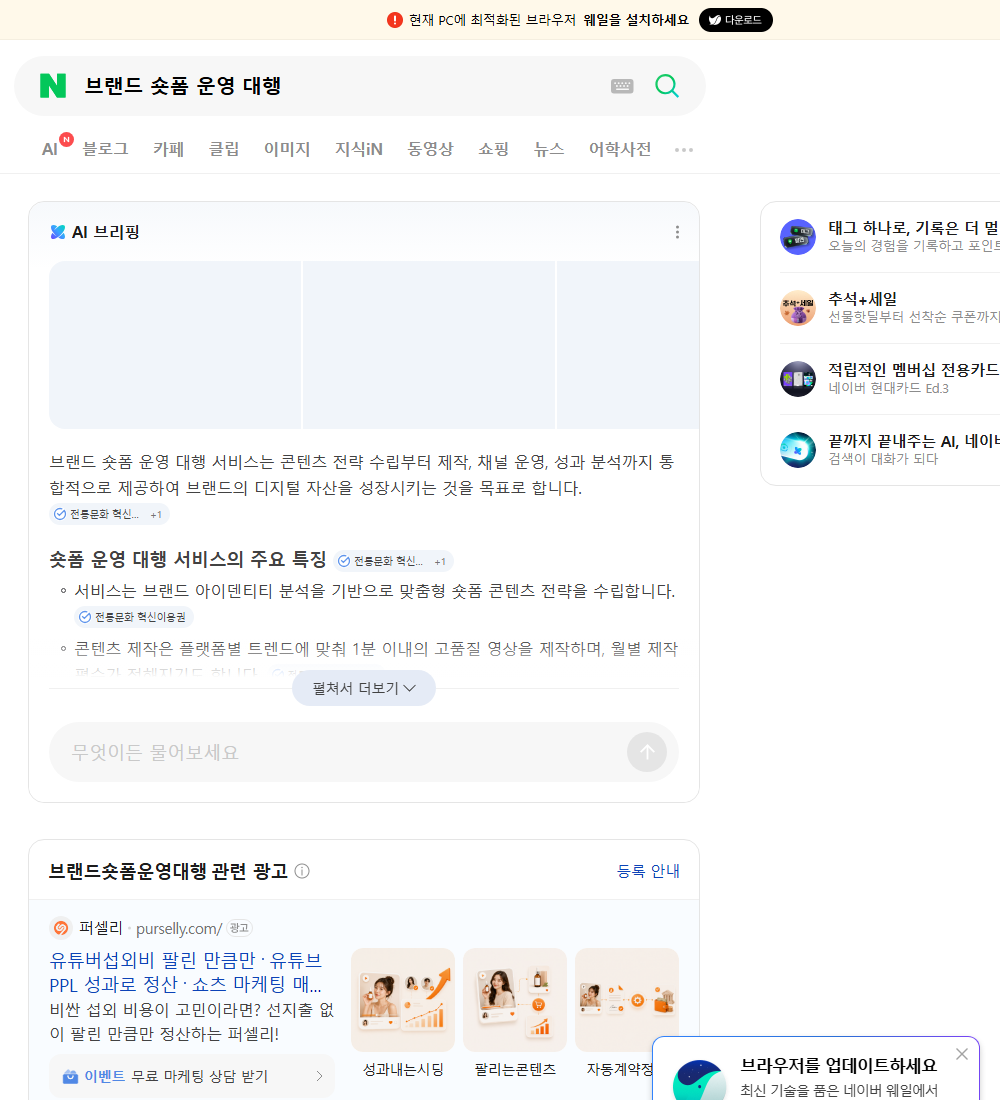Expand more search tabs via ellipsis
Viewport: 1000px width, 1100px height.
point(684,149)
